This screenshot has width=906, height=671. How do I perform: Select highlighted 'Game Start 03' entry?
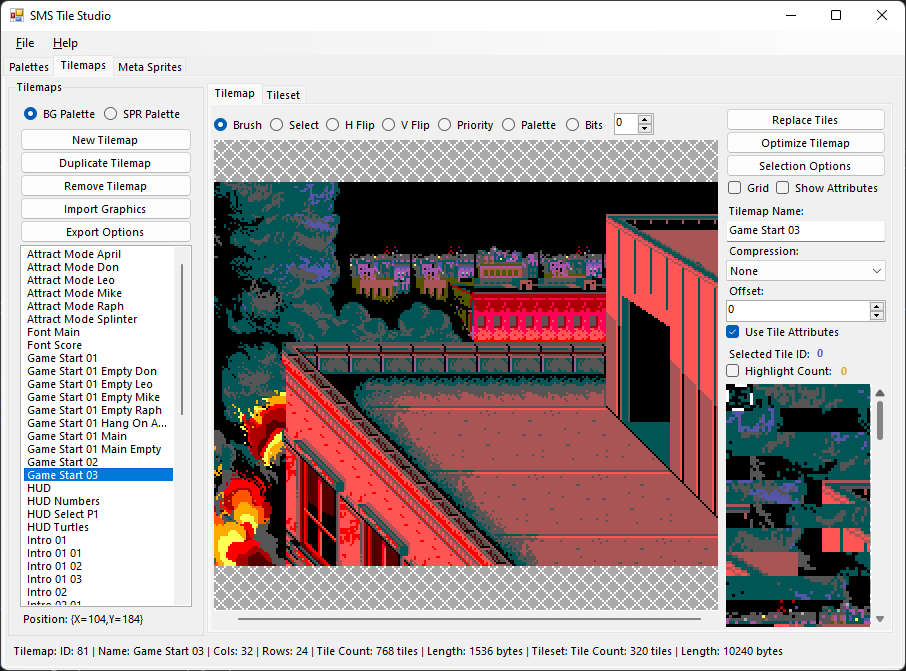coord(98,475)
